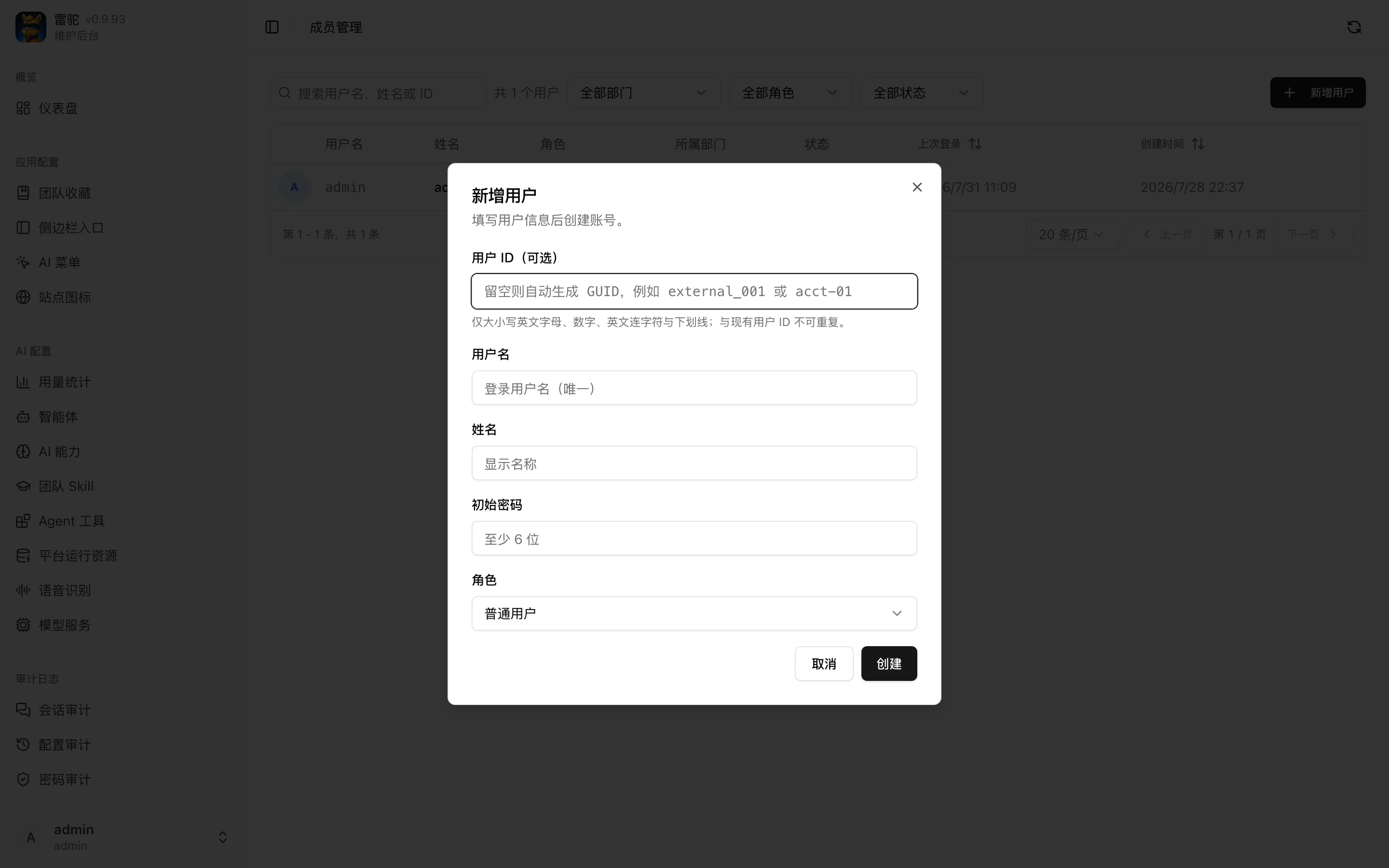
Task: Open the 全部角色 filter dropdown
Action: point(790,93)
